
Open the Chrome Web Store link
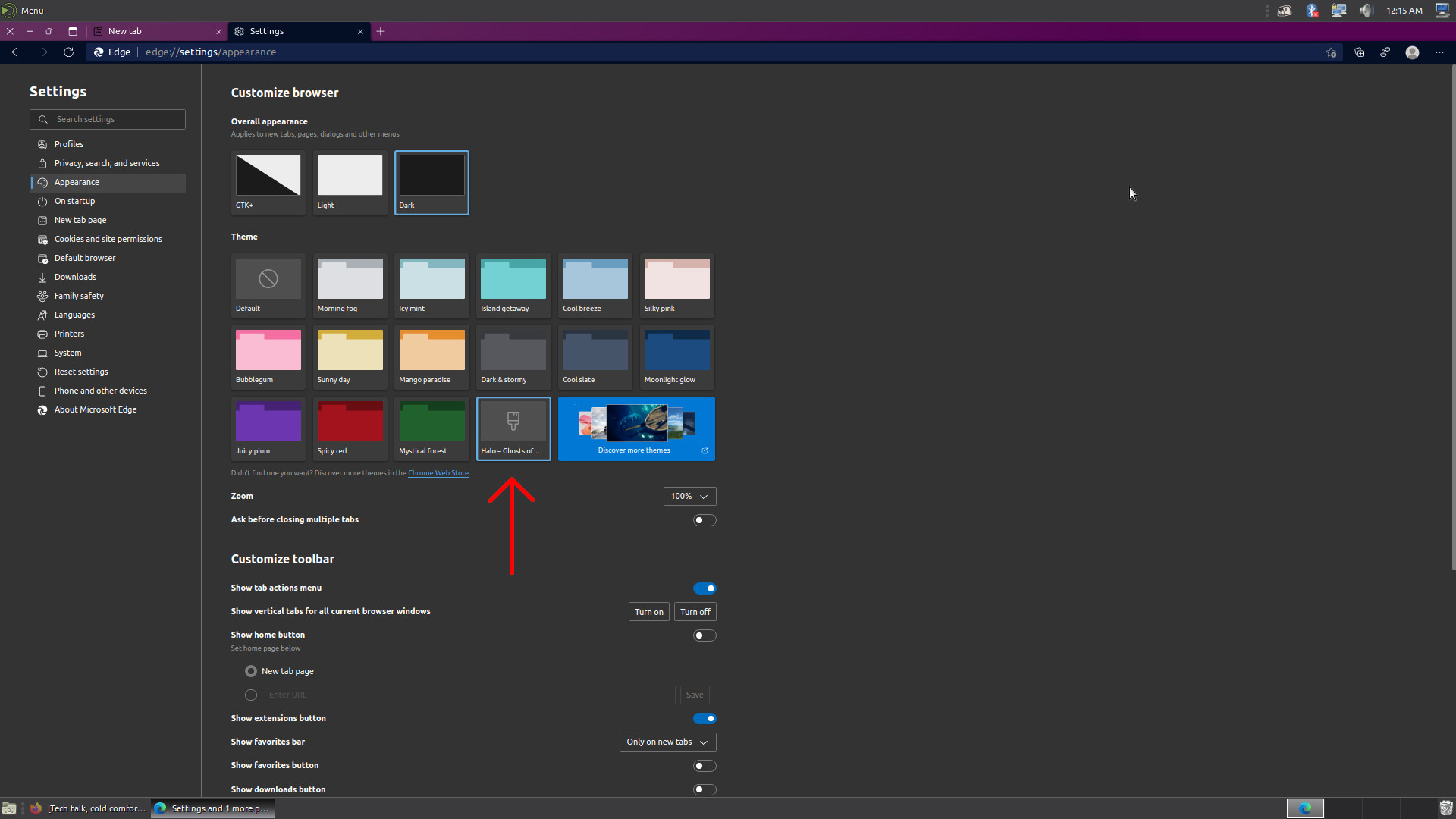tap(438, 473)
